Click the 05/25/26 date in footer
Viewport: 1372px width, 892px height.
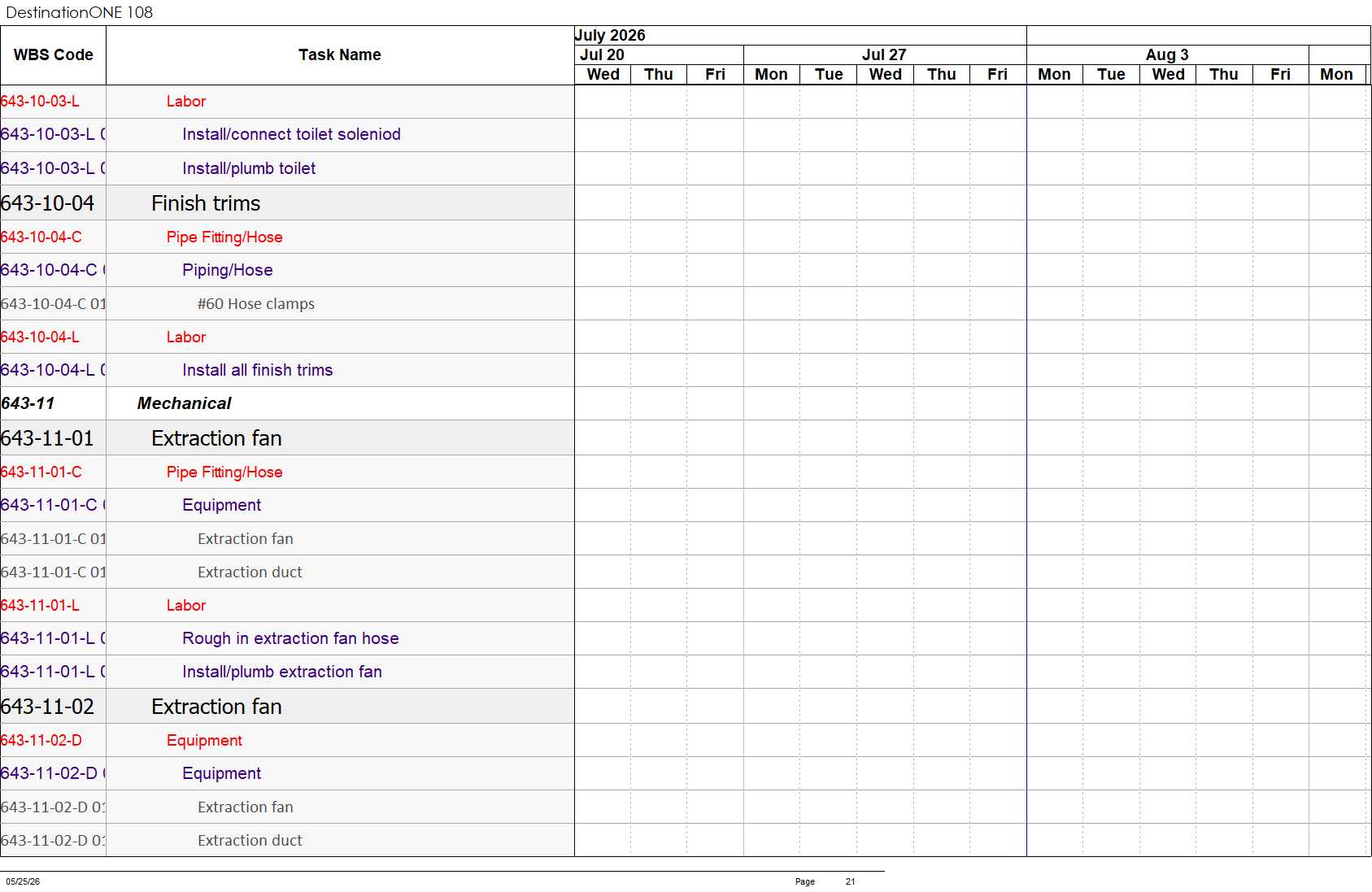(23, 881)
